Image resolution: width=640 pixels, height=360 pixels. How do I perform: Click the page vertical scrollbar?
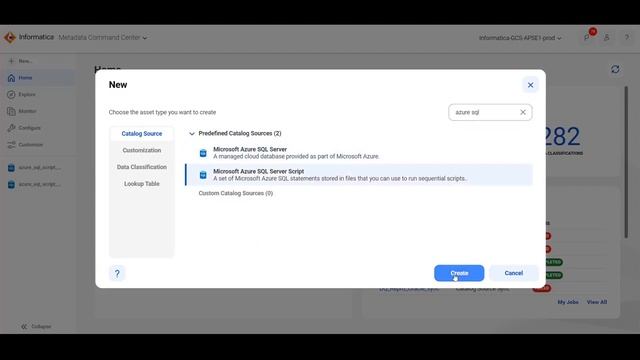point(626,162)
